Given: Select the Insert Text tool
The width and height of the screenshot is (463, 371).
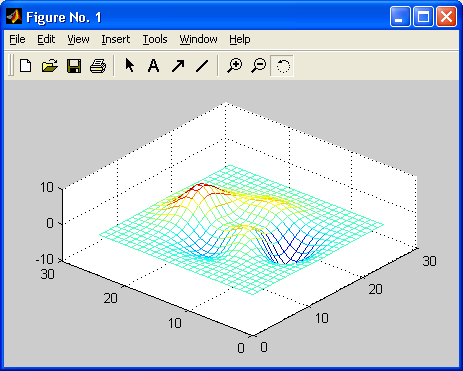Looking at the screenshot, I should pyautogui.click(x=153, y=66).
